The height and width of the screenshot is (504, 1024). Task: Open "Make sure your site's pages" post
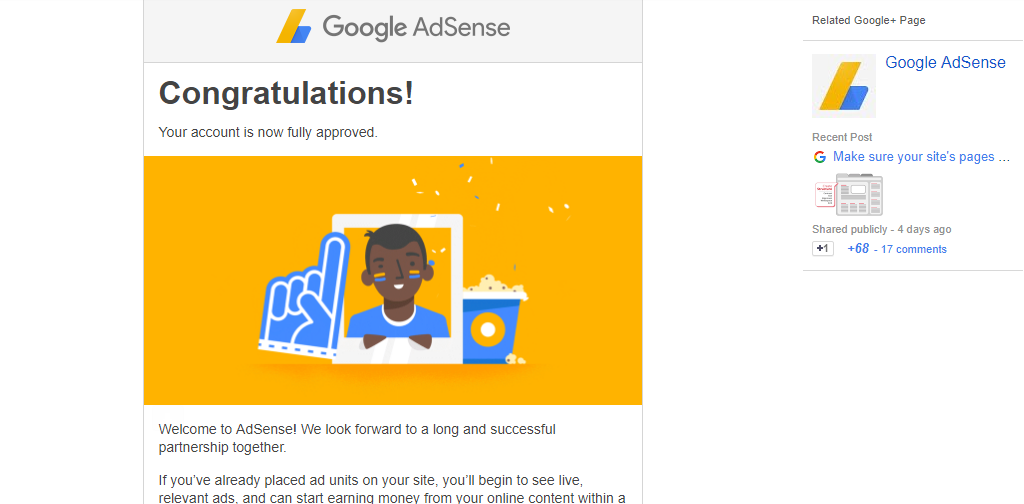pos(921,157)
